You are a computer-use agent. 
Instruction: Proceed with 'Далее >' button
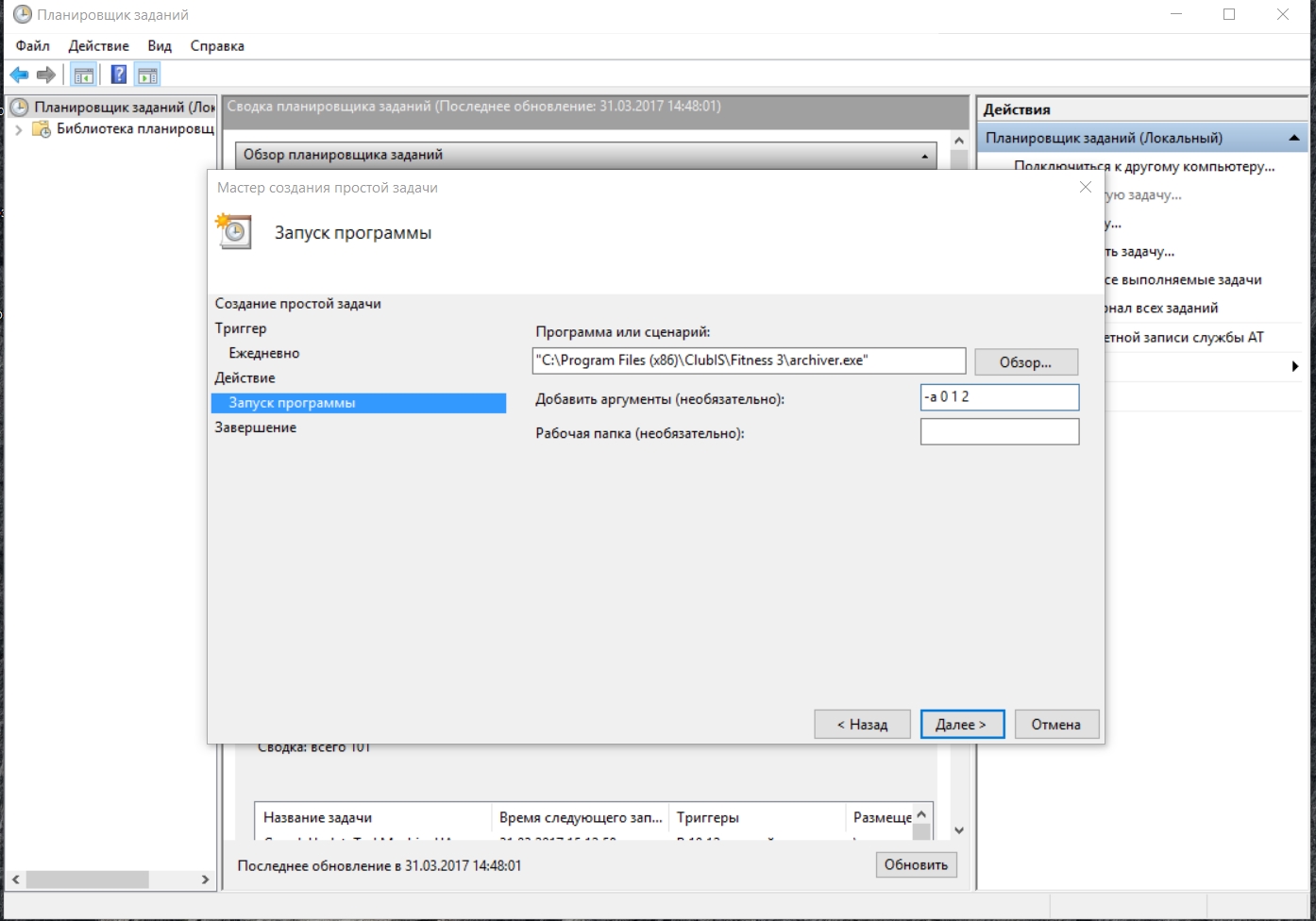961,724
